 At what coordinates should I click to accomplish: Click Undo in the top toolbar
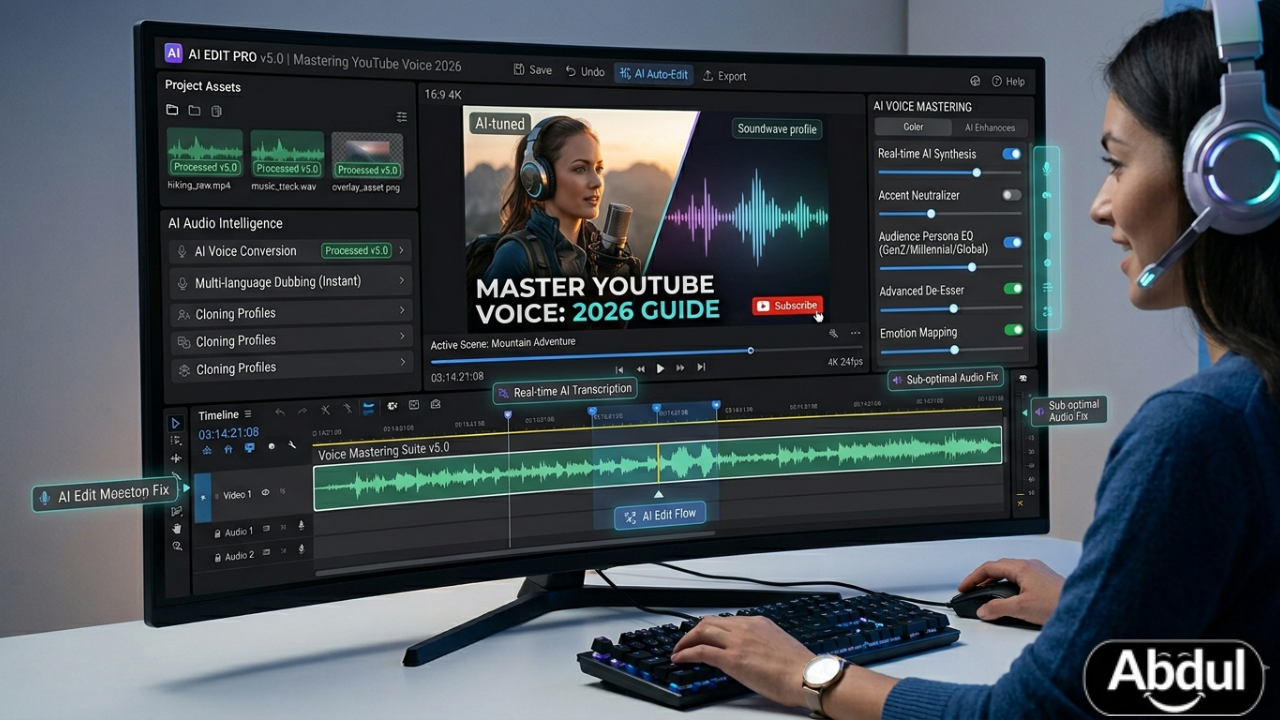tap(585, 72)
